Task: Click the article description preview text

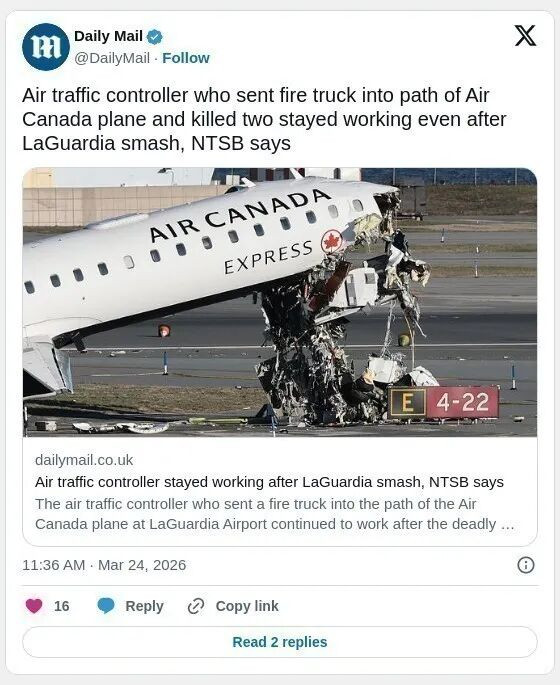Action: coord(274,514)
